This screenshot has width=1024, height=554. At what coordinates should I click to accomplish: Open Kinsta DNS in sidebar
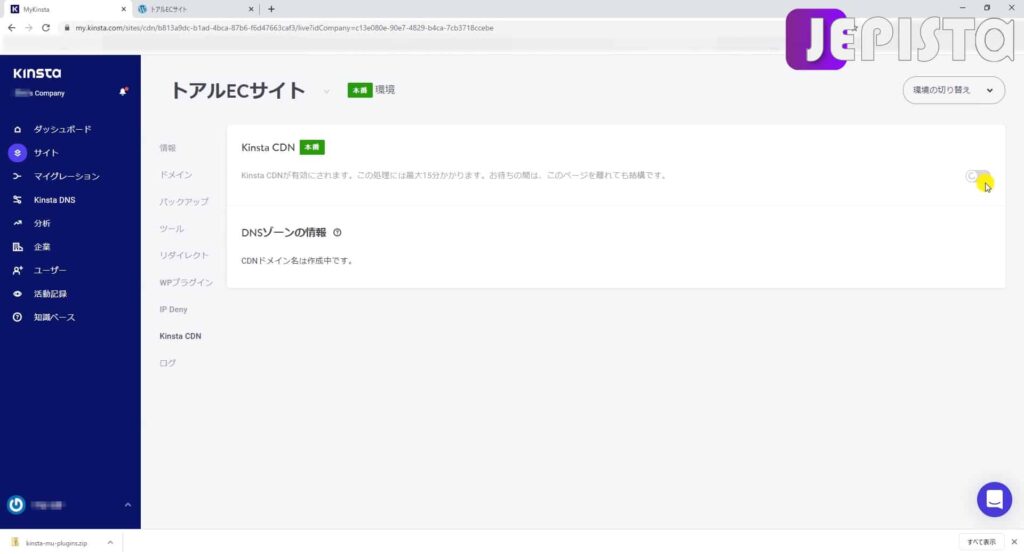pos(54,200)
